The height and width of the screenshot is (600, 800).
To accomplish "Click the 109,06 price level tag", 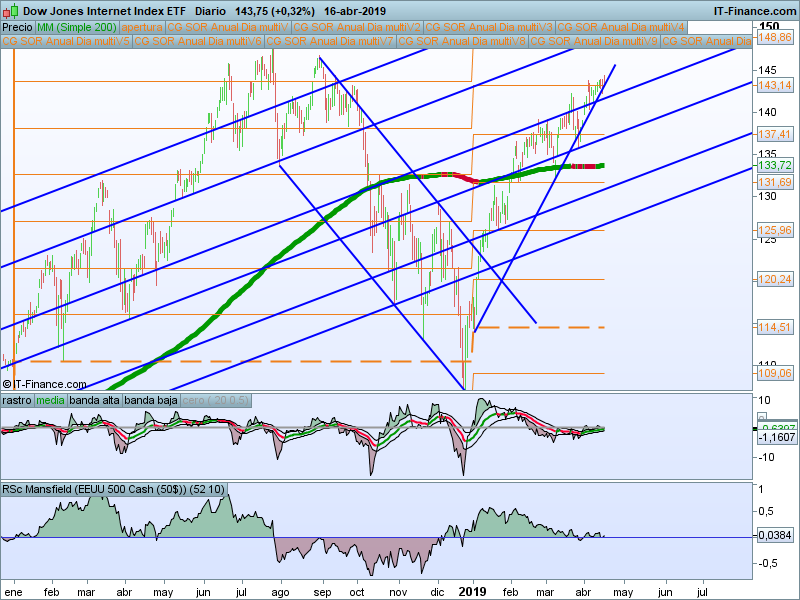I will click(775, 373).
